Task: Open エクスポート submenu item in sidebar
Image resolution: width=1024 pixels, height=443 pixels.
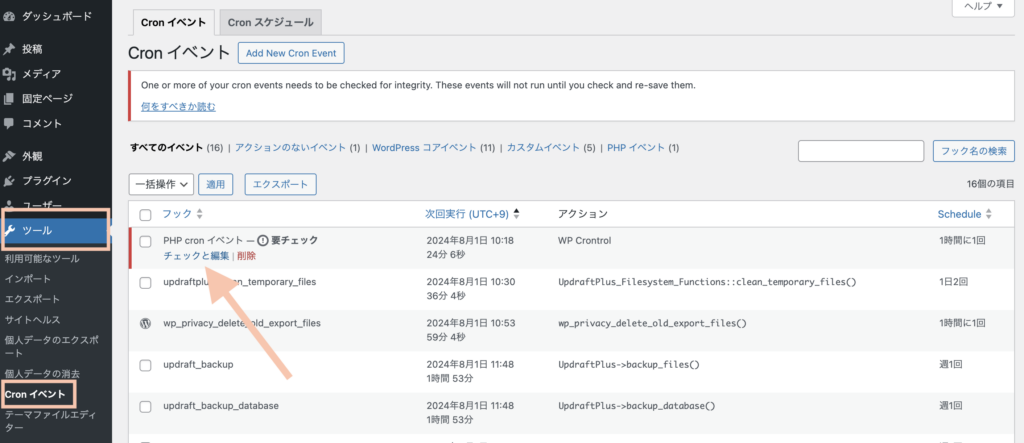Action: (x=32, y=299)
